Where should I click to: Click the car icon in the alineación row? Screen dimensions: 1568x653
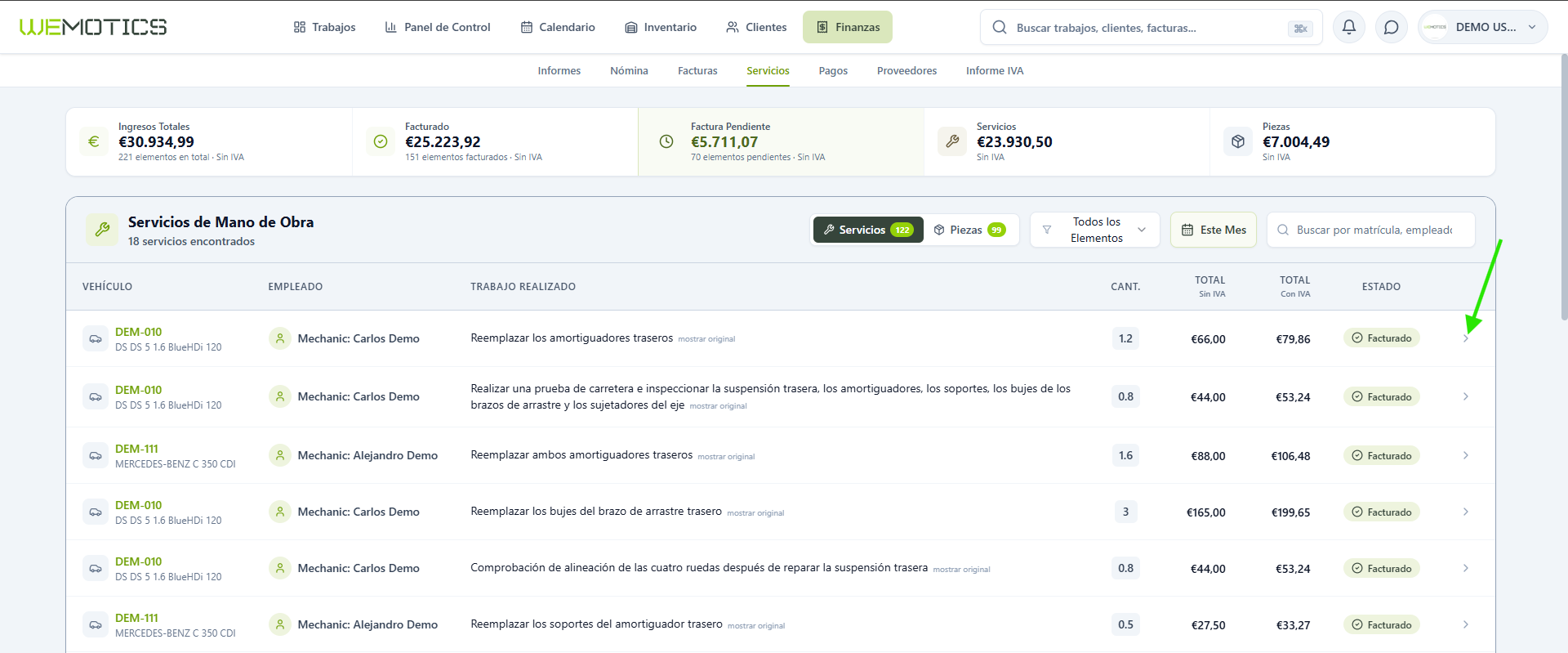96,568
